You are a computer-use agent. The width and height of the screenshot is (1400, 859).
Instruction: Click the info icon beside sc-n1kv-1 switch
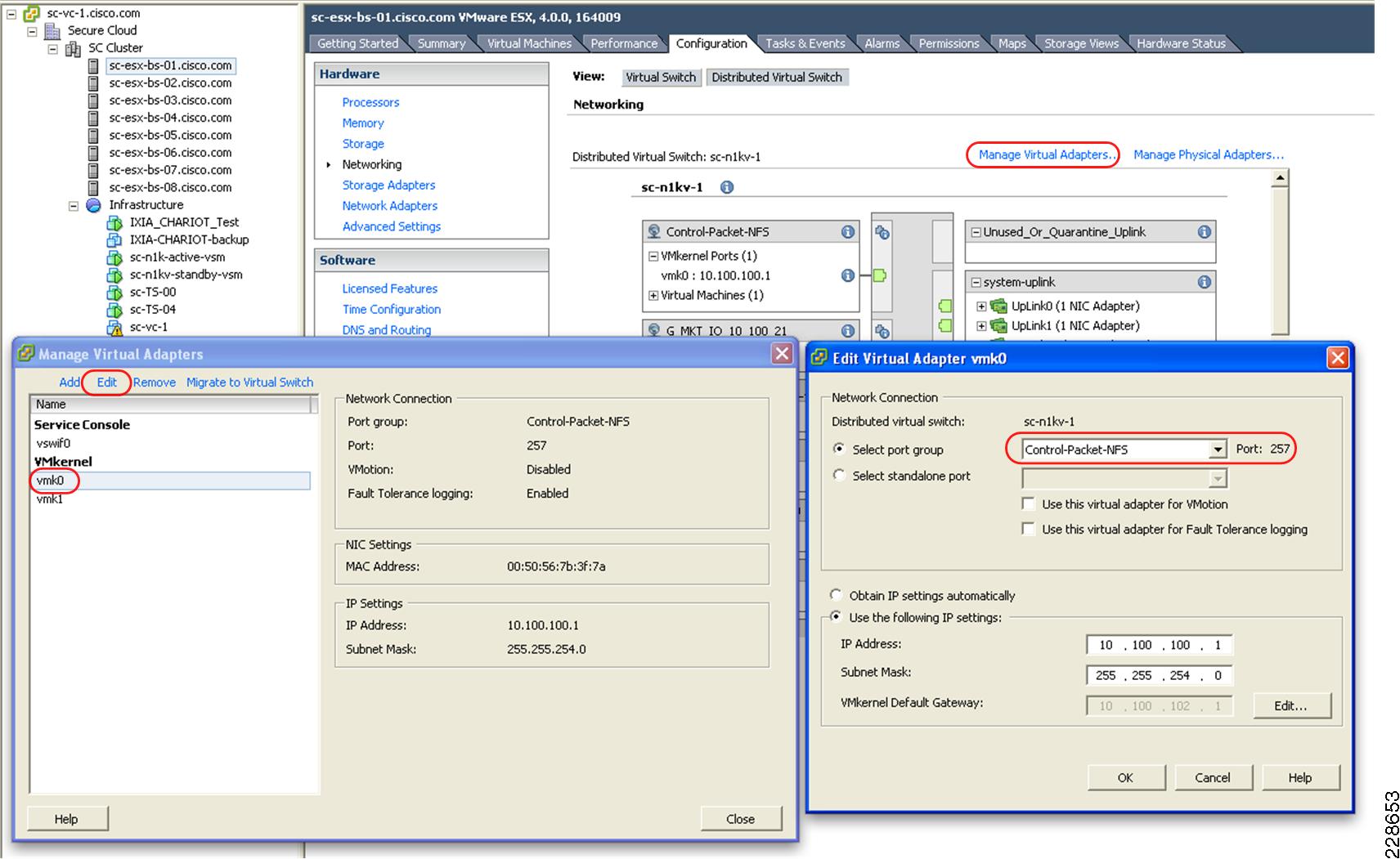[726, 187]
